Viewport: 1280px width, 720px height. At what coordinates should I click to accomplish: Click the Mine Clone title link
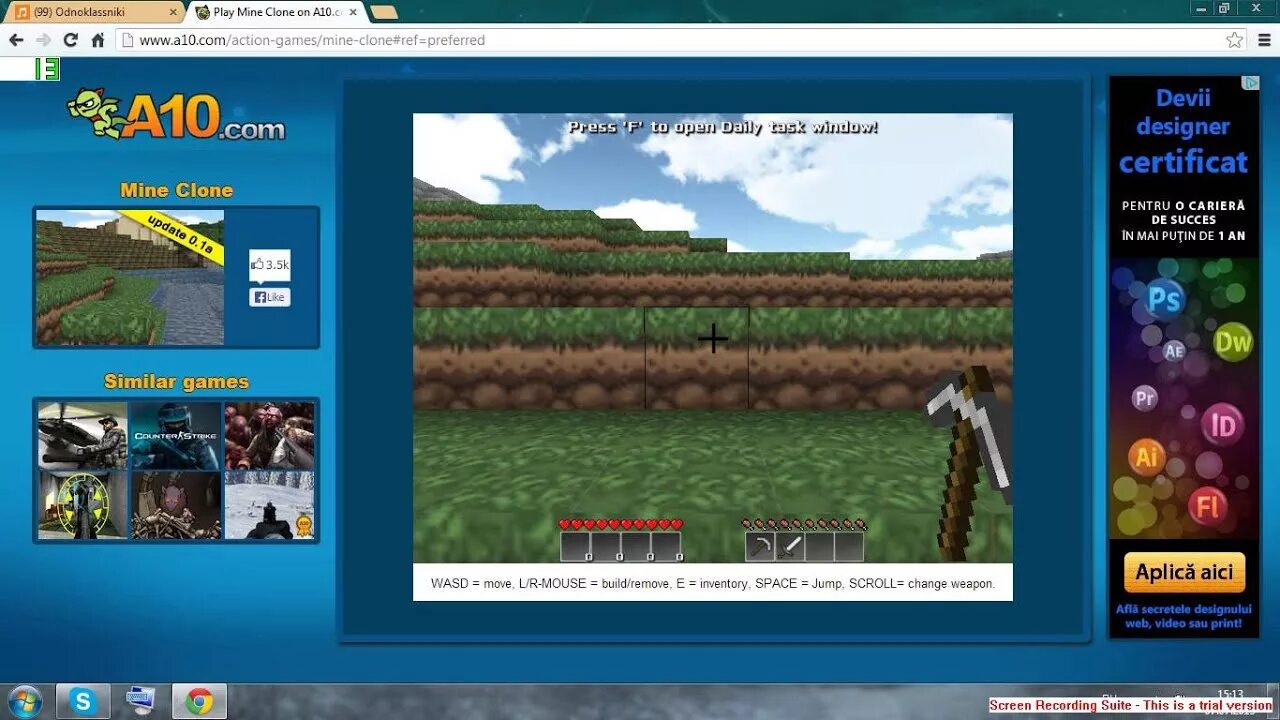coord(176,190)
